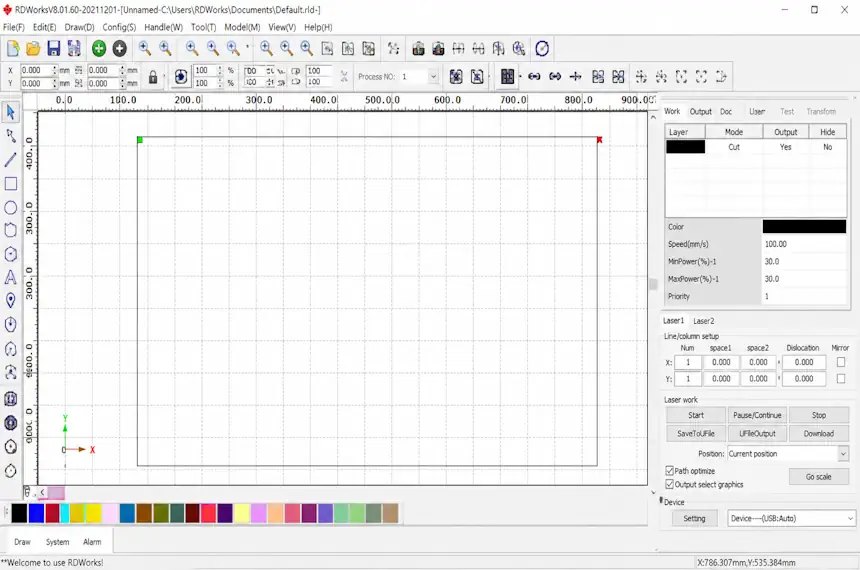Click the UFileOutput button
This screenshot has height=570, width=860.
pos(757,433)
